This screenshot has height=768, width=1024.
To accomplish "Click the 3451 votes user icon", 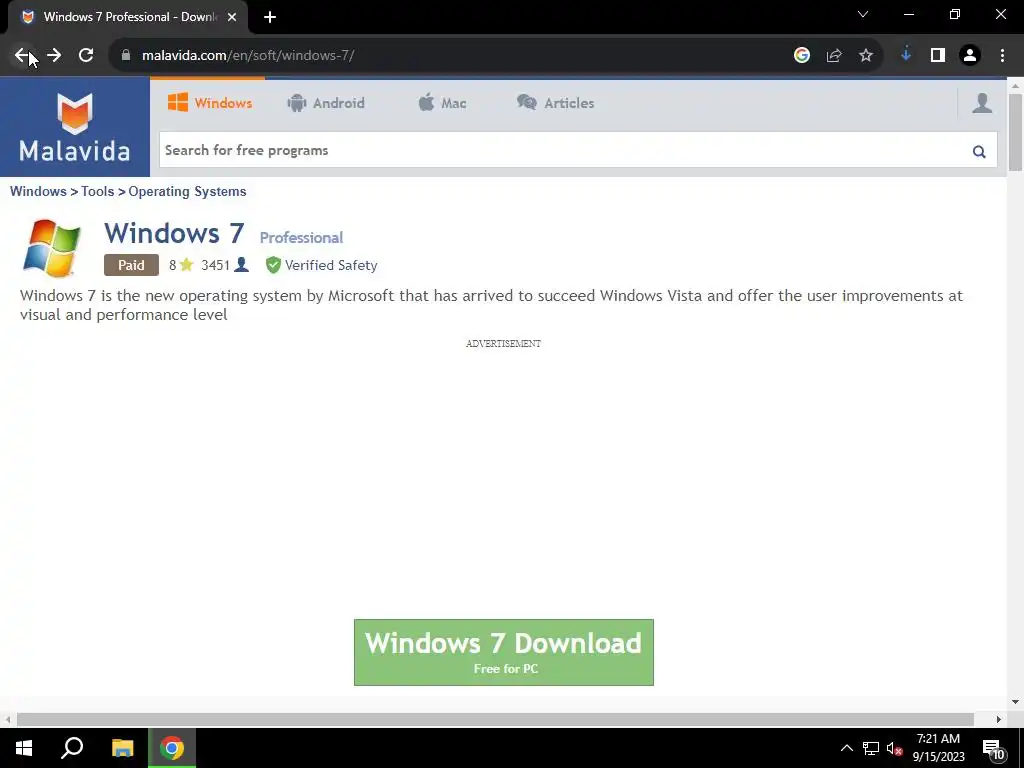I will (x=242, y=264).
